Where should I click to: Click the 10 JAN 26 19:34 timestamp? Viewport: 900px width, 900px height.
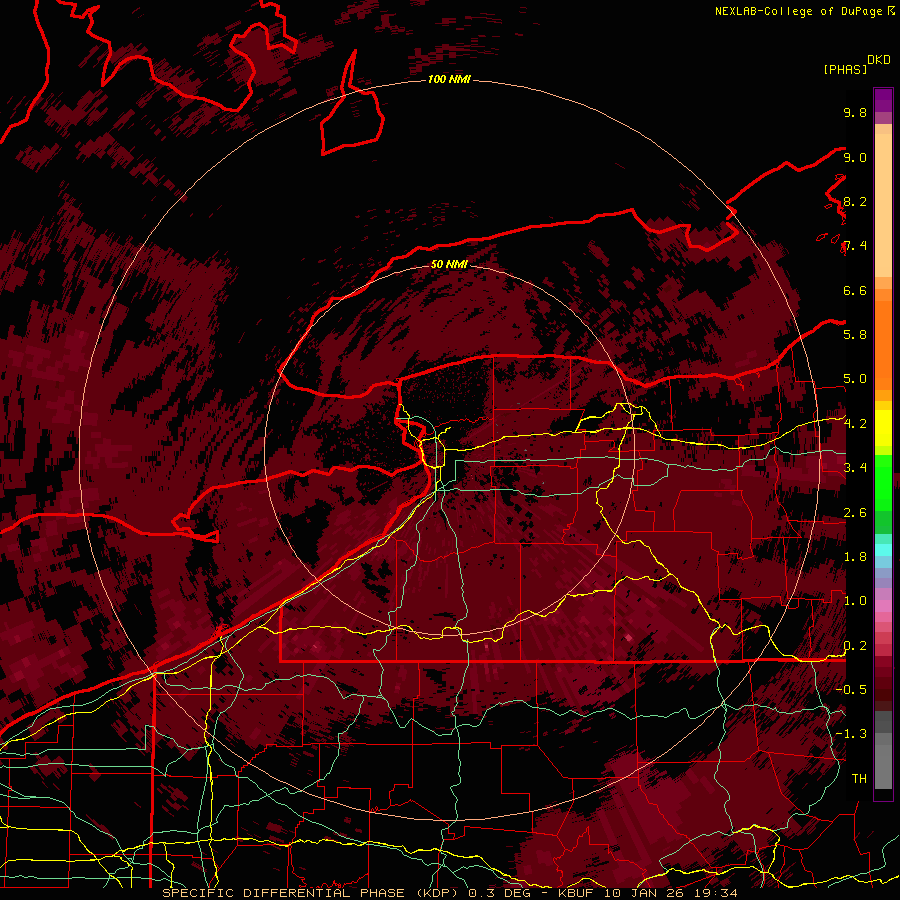pos(670,893)
